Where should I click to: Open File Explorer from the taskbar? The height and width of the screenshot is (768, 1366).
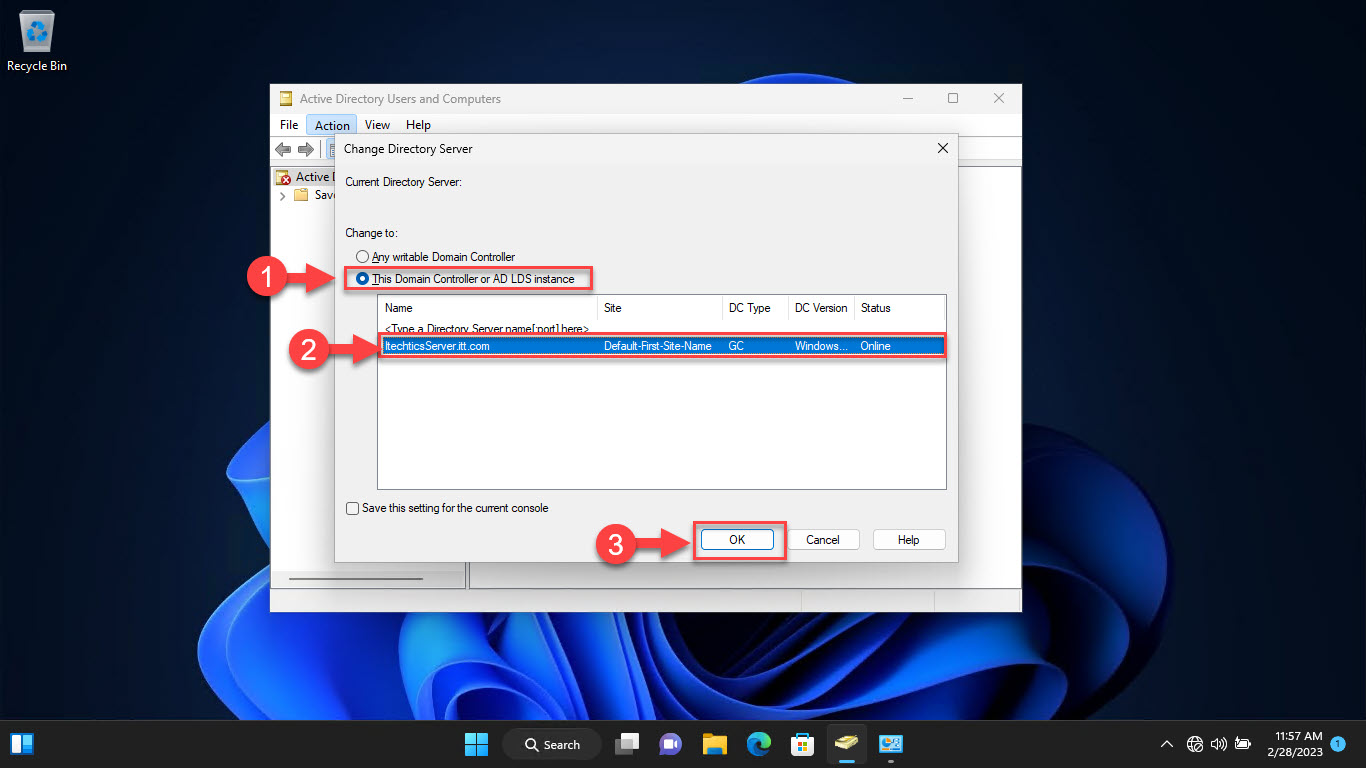point(714,744)
